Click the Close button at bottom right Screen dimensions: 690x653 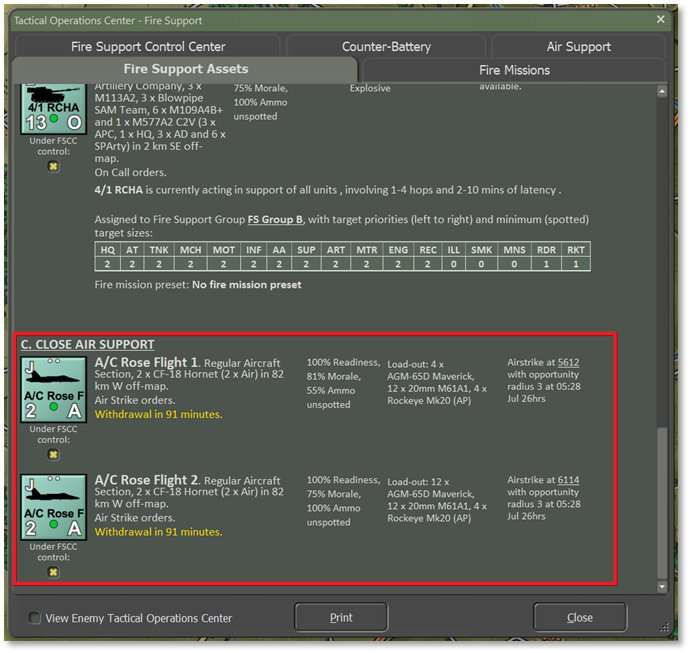579,617
